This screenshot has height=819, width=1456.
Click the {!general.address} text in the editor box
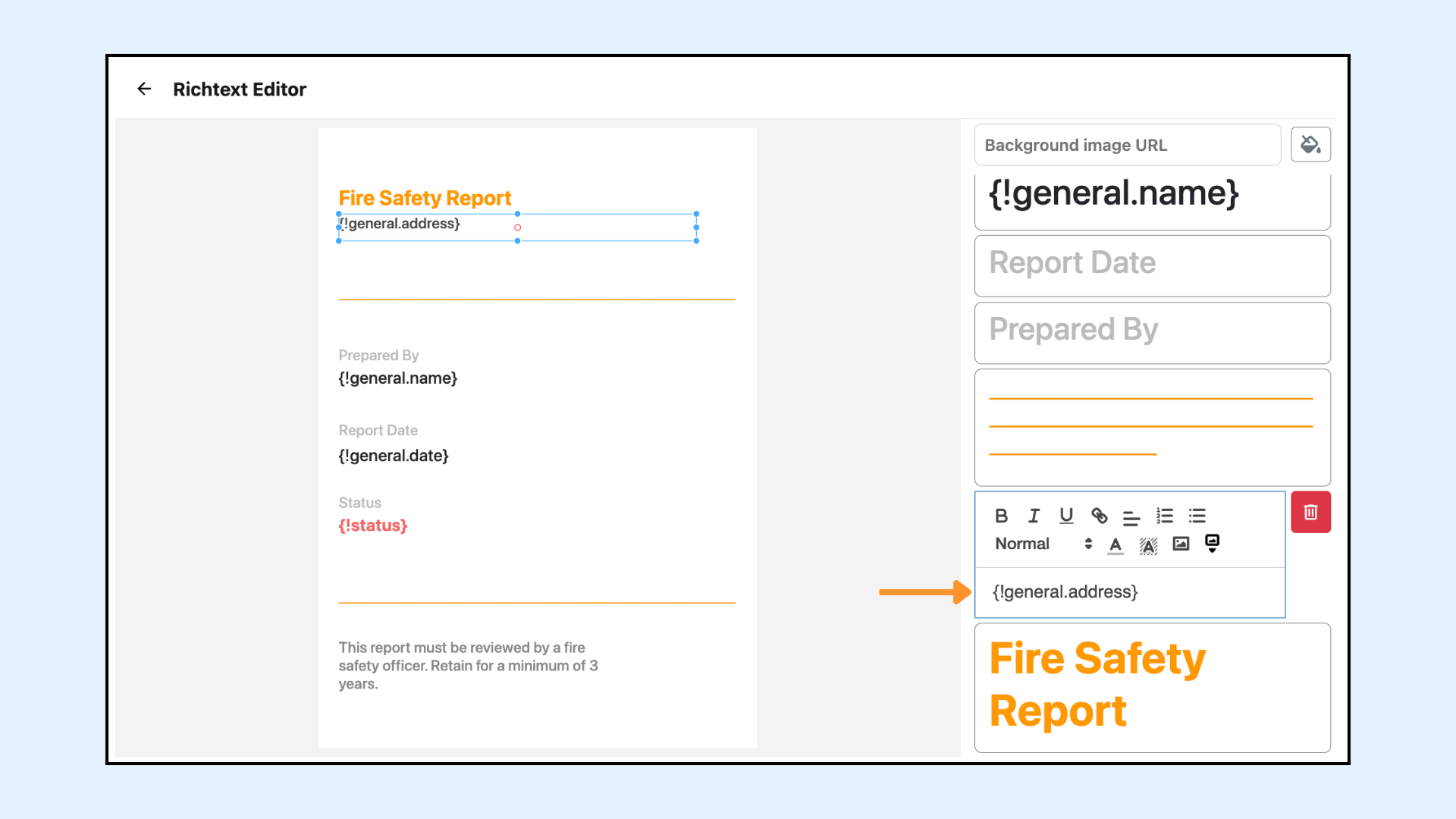(x=1065, y=592)
